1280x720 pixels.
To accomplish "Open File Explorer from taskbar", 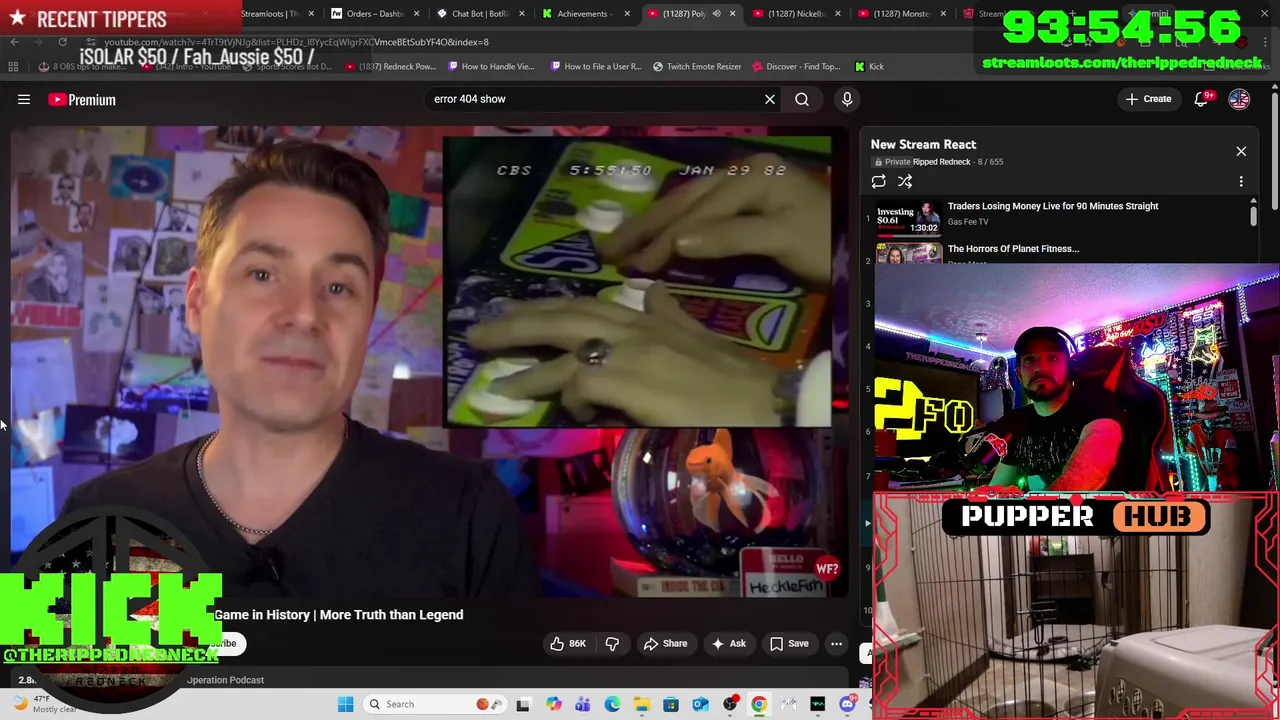I will click(x=641, y=704).
